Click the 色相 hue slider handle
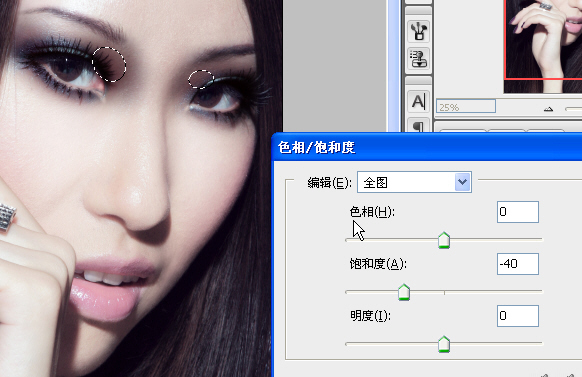 pyautogui.click(x=444, y=240)
